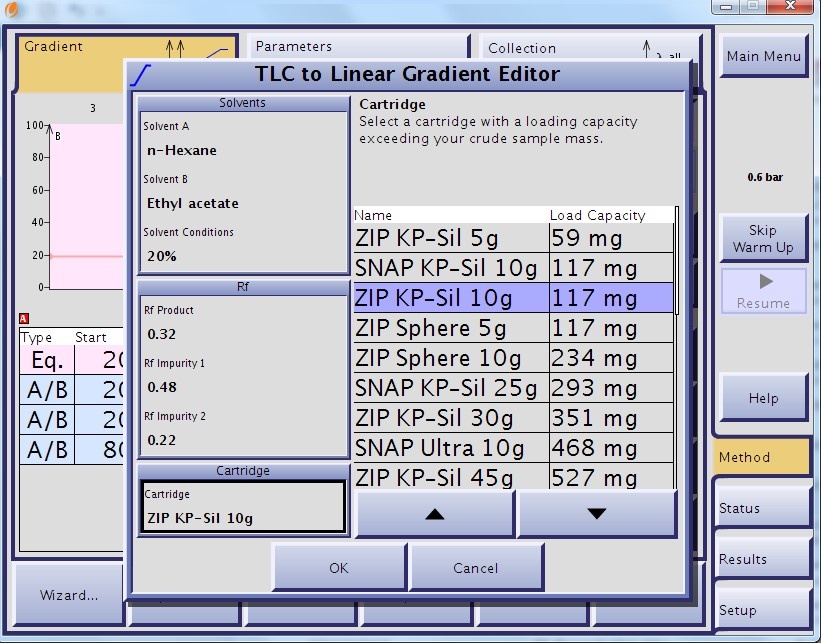Screen dimensions: 821x643
Task: Edit the Rf Impurity 2 value 0.22
Action: pos(243,431)
